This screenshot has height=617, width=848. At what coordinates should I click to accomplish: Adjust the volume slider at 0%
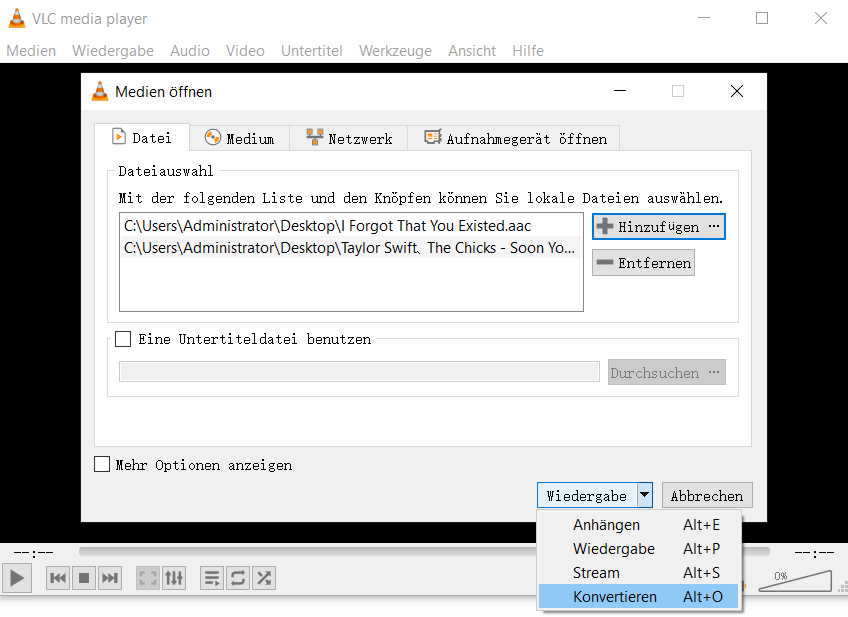click(795, 581)
